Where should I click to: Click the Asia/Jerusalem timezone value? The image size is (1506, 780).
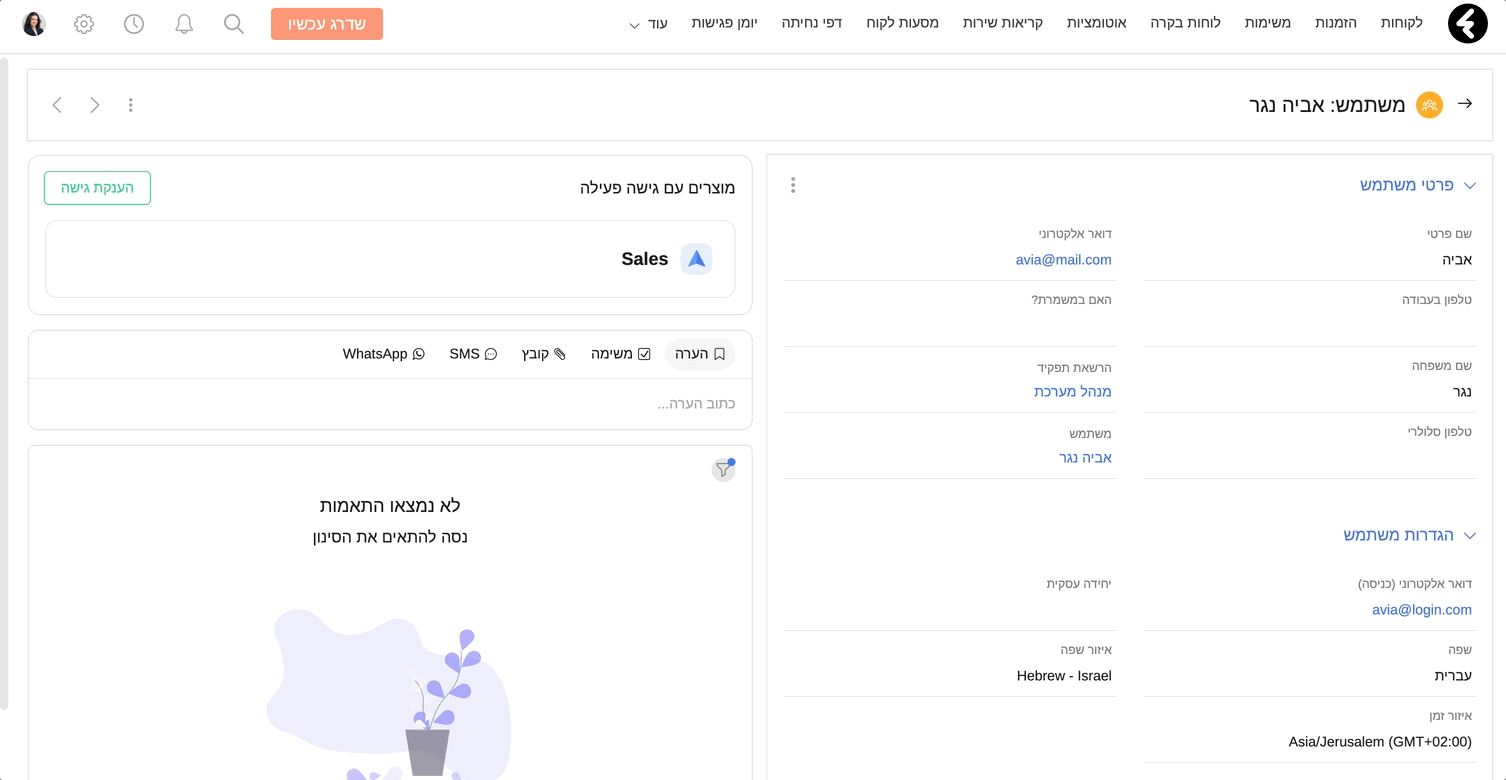click(1380, 742)
